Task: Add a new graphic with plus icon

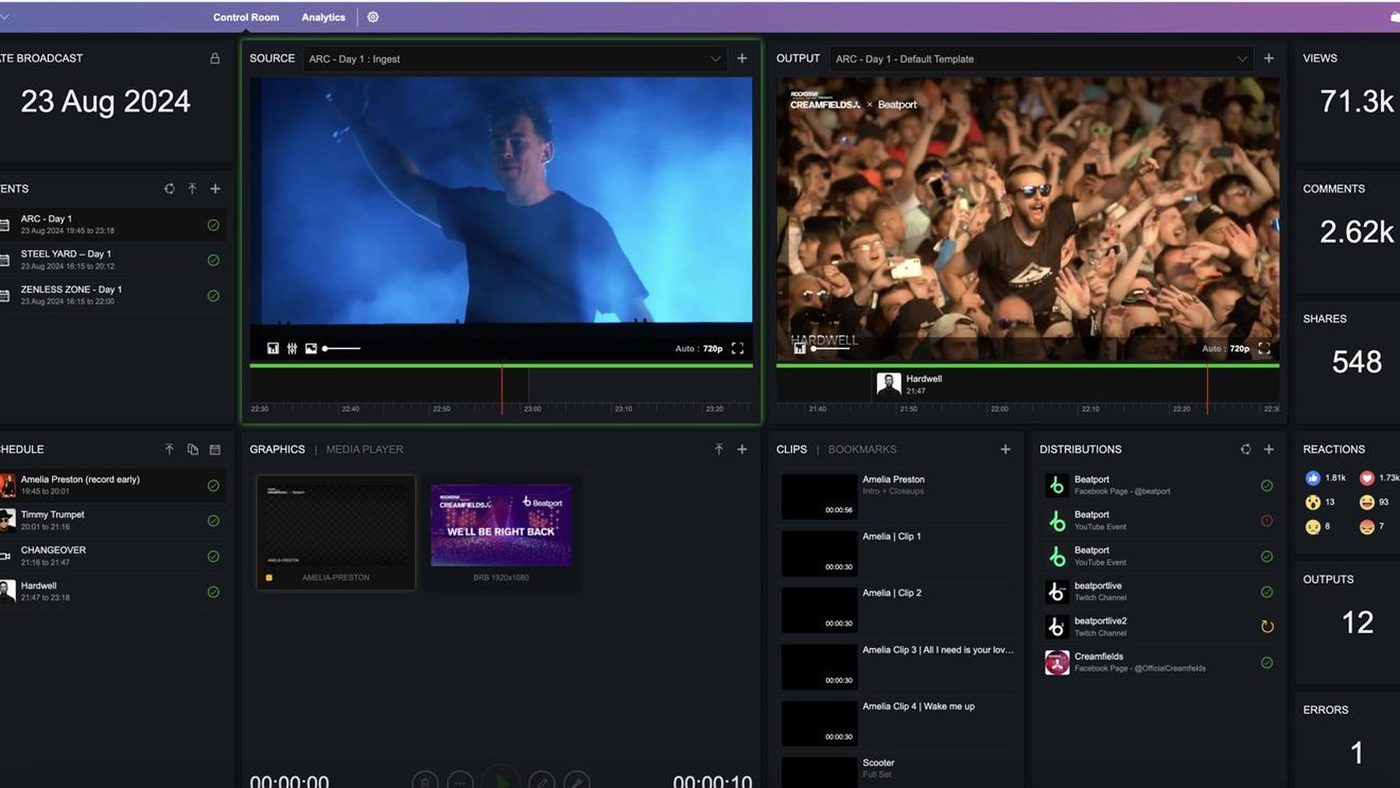Action: pyautogui.click(x=742, y=450)
